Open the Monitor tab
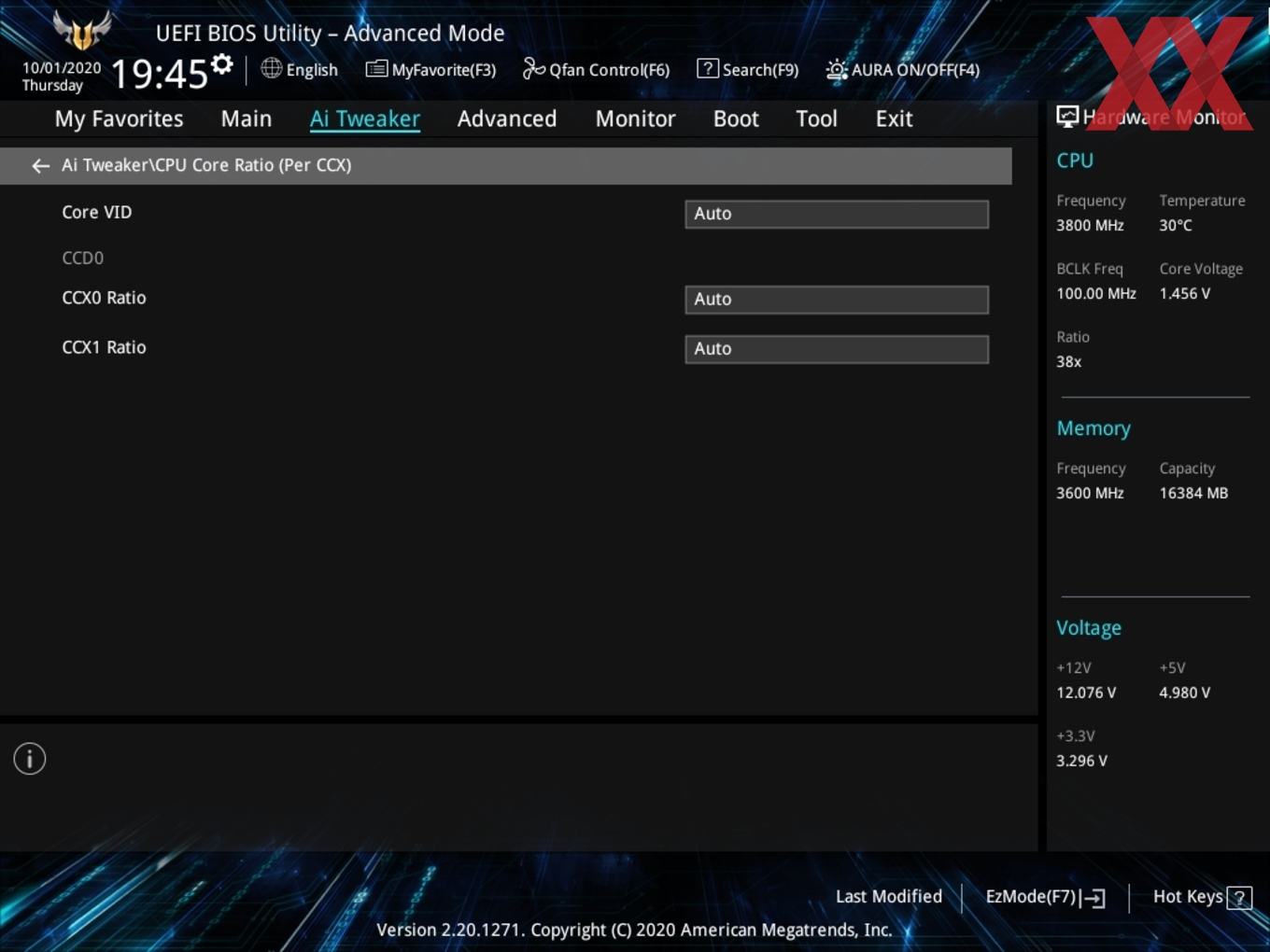Screen dimensions: 1270x952 635,119
